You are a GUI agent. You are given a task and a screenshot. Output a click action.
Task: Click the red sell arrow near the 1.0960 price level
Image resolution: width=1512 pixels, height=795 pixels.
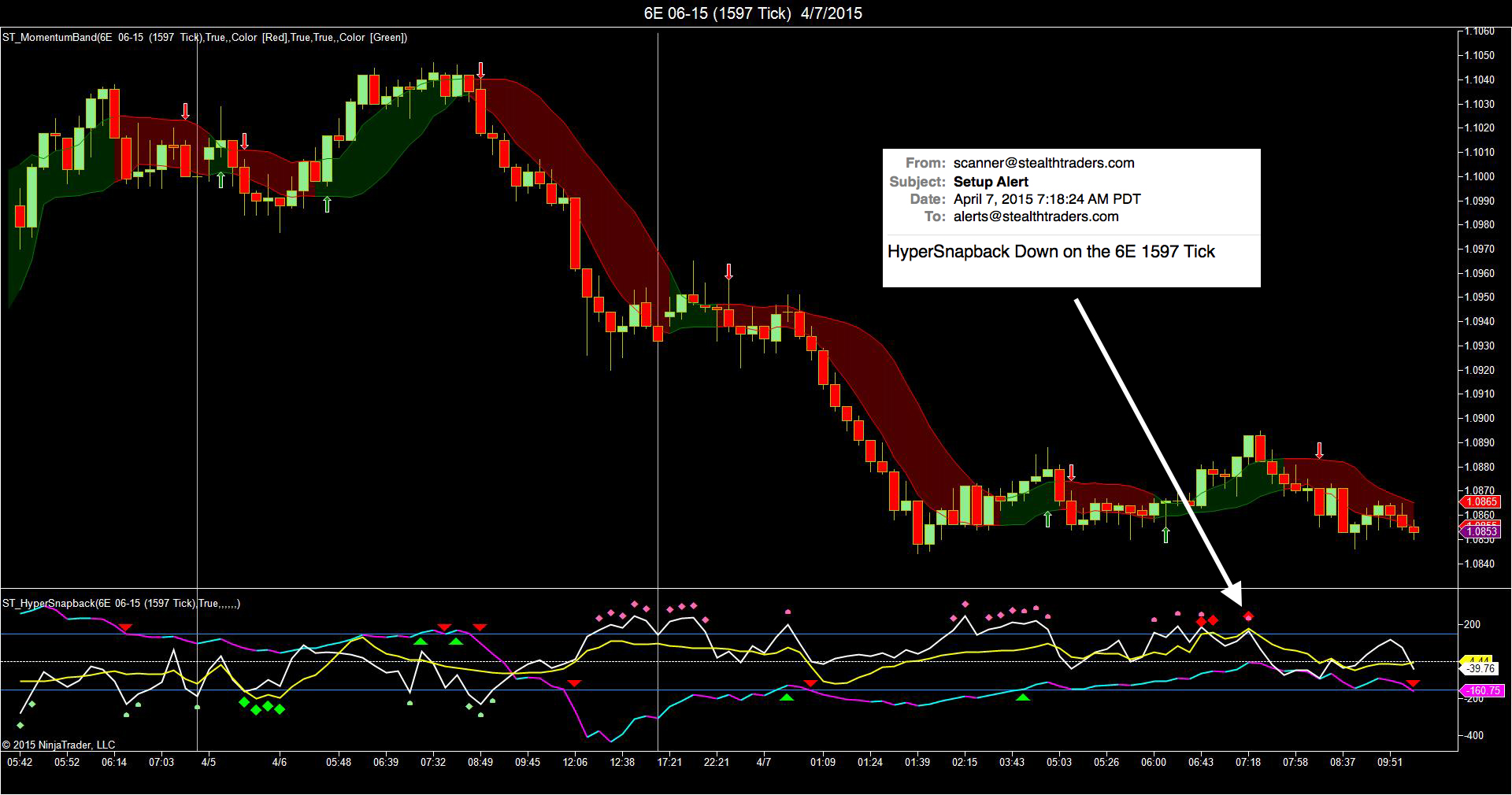pos(729,272)
